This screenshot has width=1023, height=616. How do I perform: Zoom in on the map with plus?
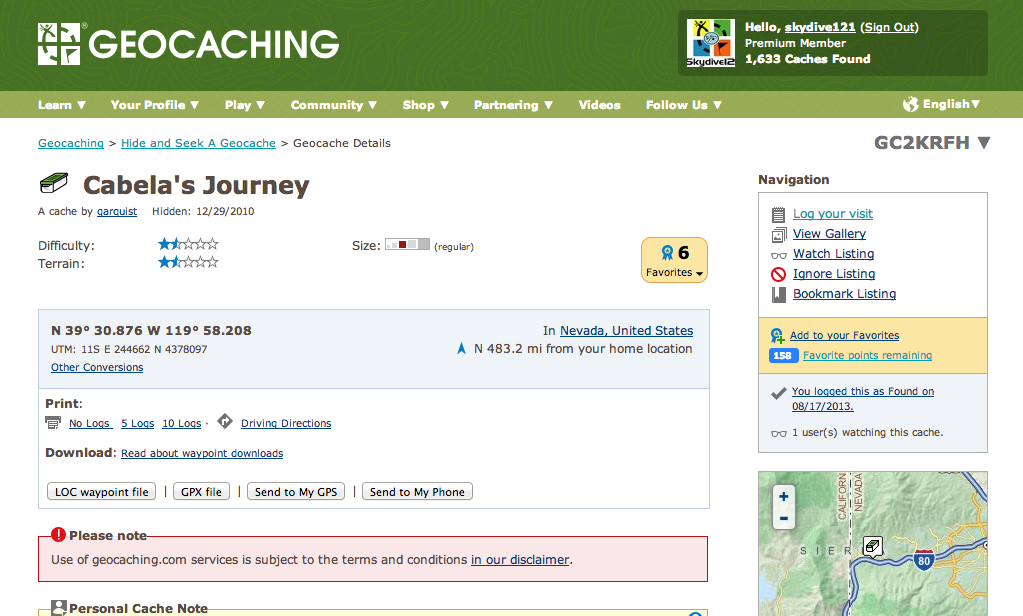(784, 497)
